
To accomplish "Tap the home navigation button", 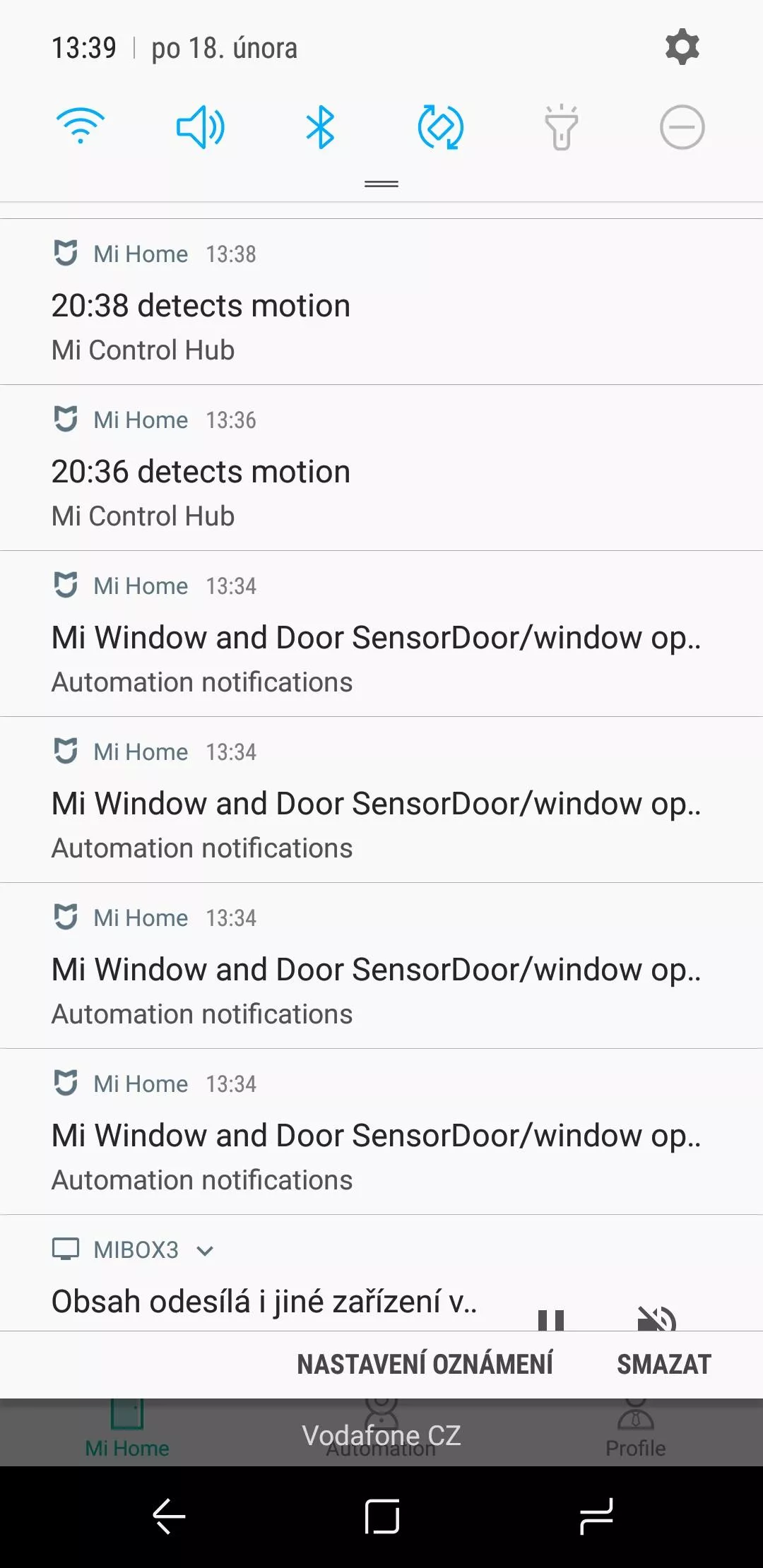I will click(x=382, y=1516).
